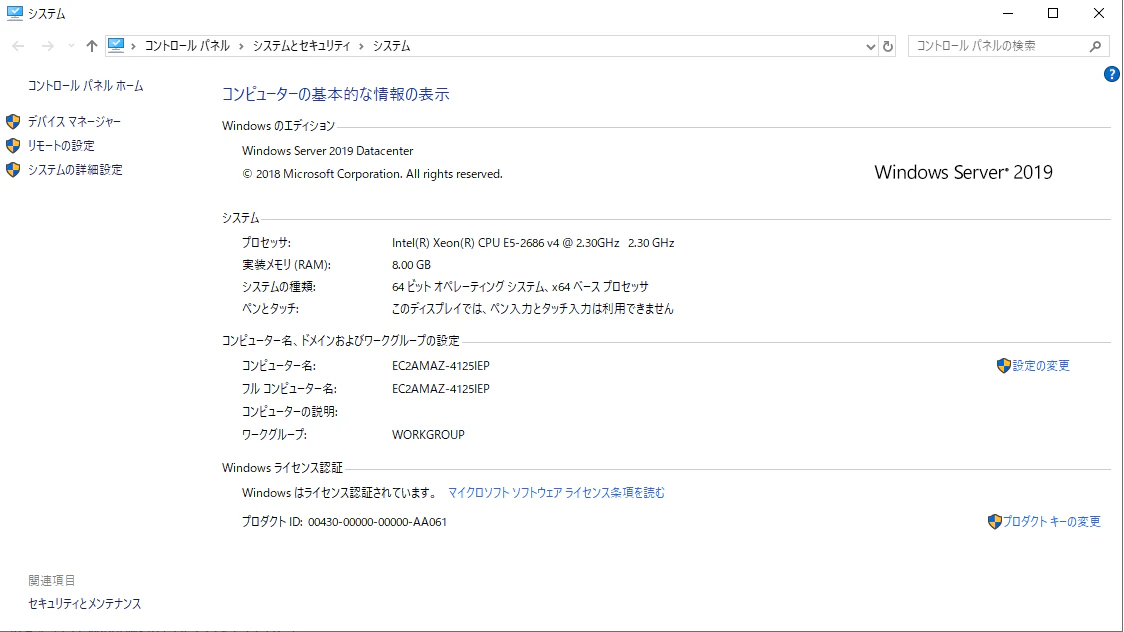Select システムとセキュリティ breadcrumb

coord(301,46)
